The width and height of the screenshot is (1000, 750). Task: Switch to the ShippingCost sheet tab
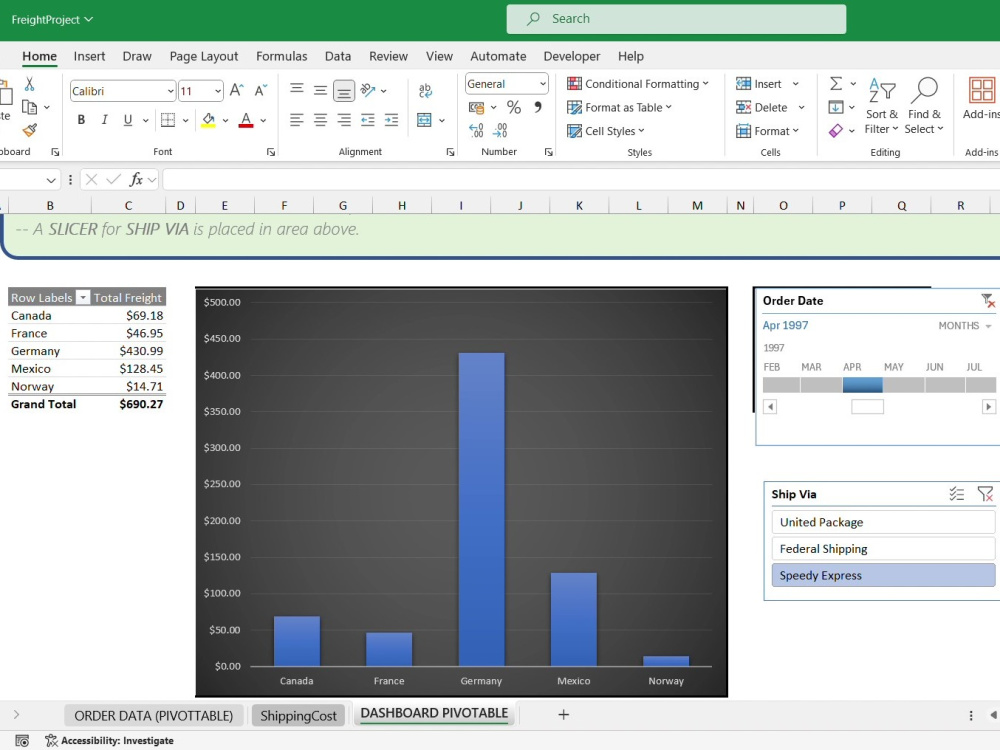pyautogui.click(x=298, y=716)
